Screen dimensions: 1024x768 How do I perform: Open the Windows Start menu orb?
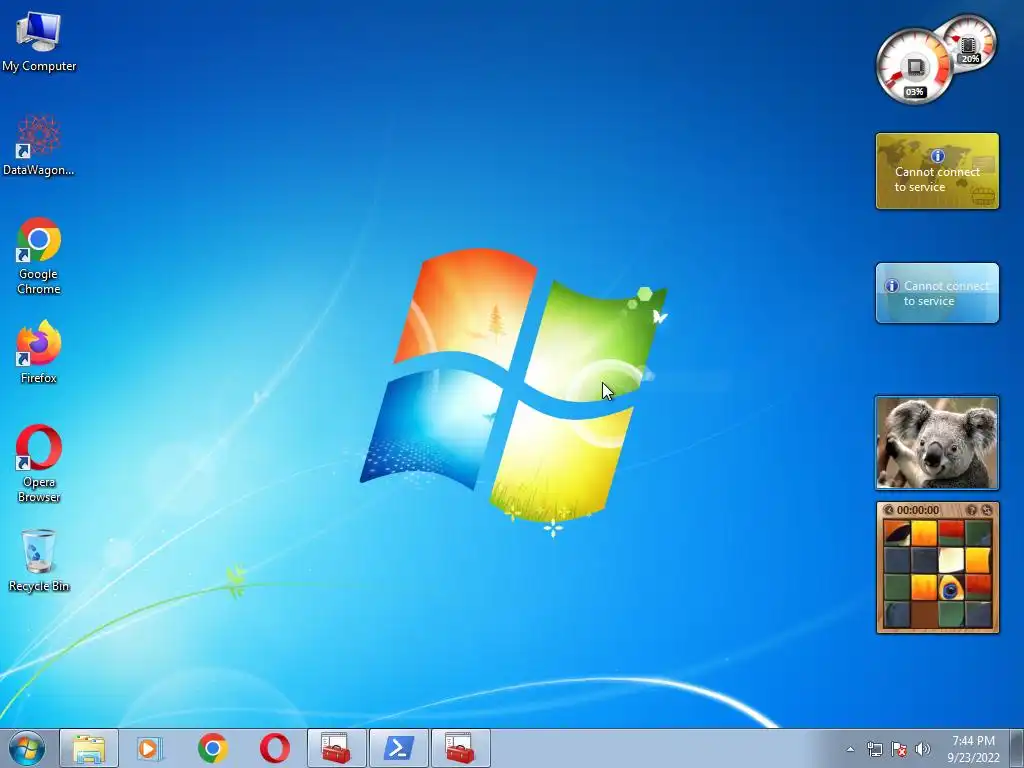coord(27,748)
